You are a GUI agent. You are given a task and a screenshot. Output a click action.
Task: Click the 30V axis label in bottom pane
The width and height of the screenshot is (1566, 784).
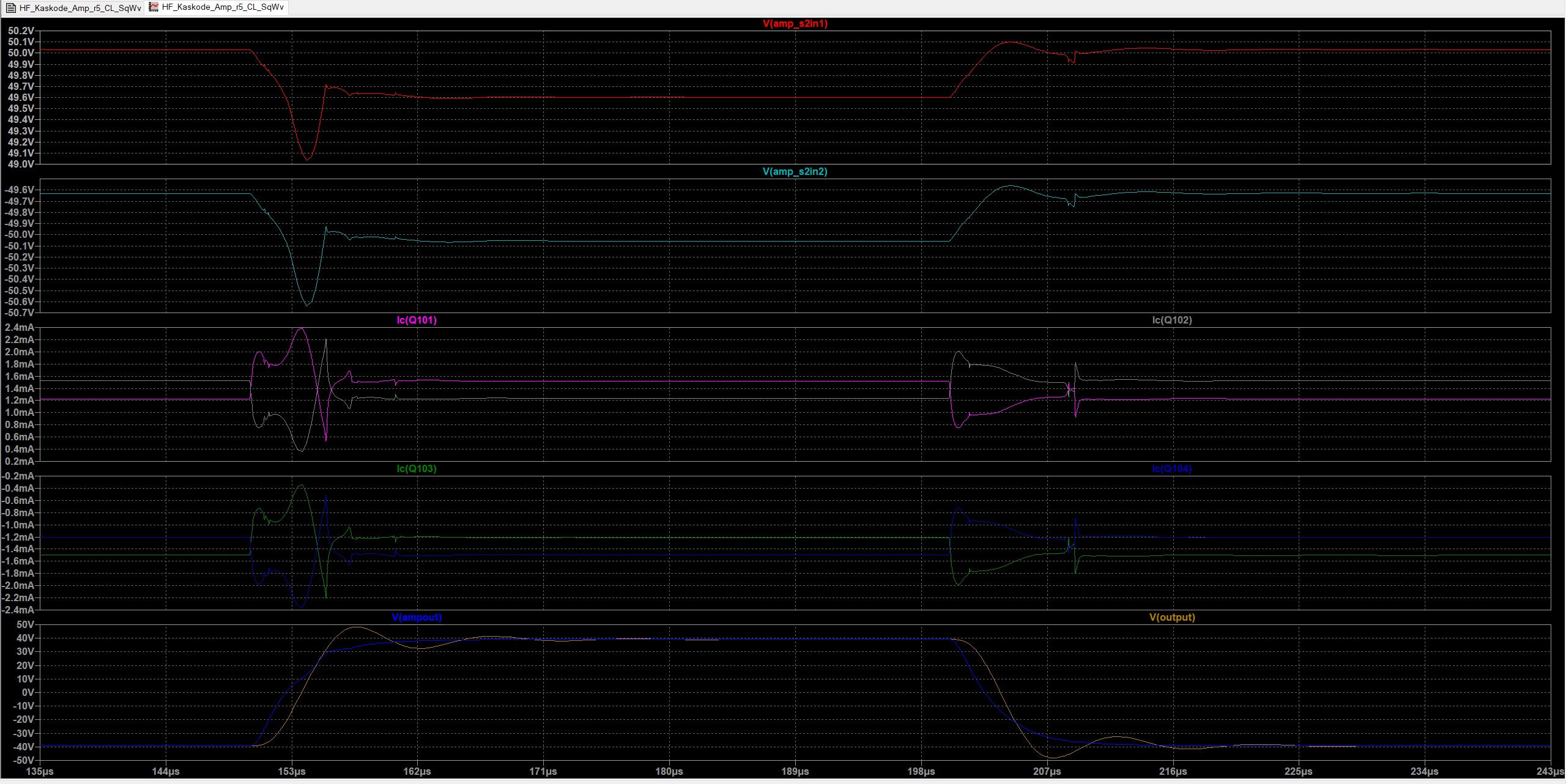tap(25, 651)
